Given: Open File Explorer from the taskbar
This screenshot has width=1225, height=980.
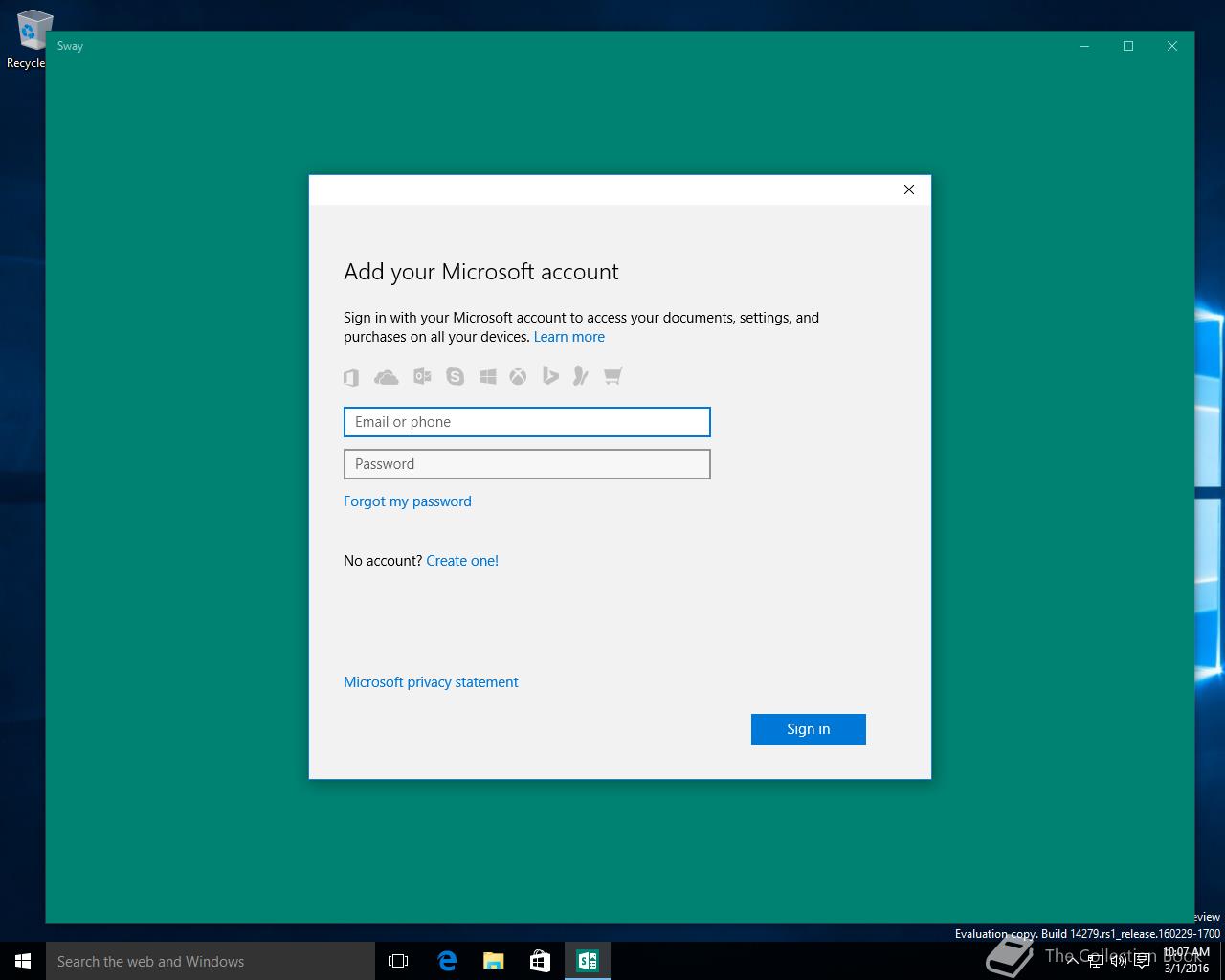Looking at the screenshot, I should 493,961.
